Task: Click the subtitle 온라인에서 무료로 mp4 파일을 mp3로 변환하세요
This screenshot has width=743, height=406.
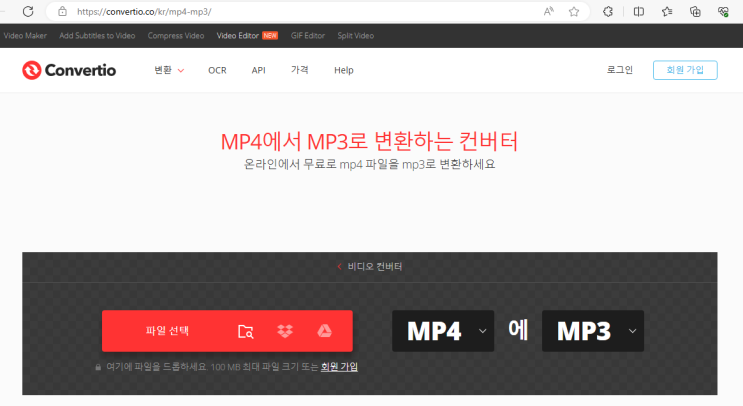Action: pos(369,164)
